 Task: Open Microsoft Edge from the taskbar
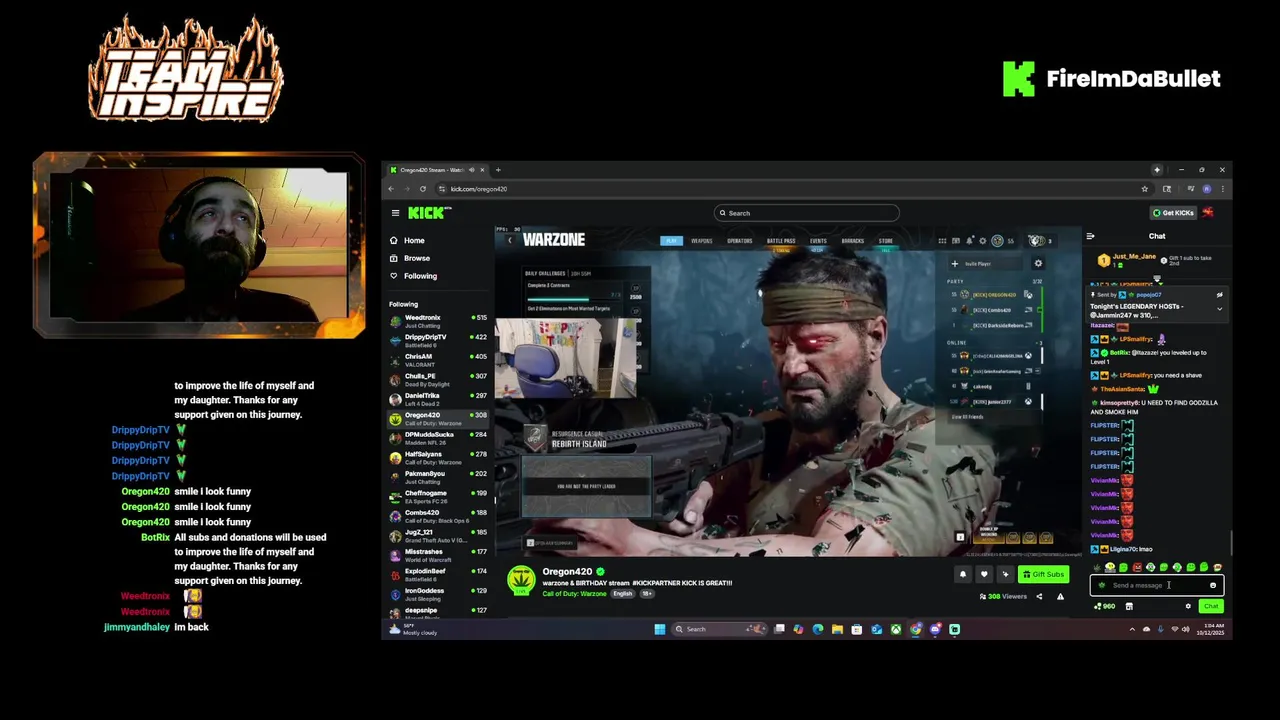point(818,629)
